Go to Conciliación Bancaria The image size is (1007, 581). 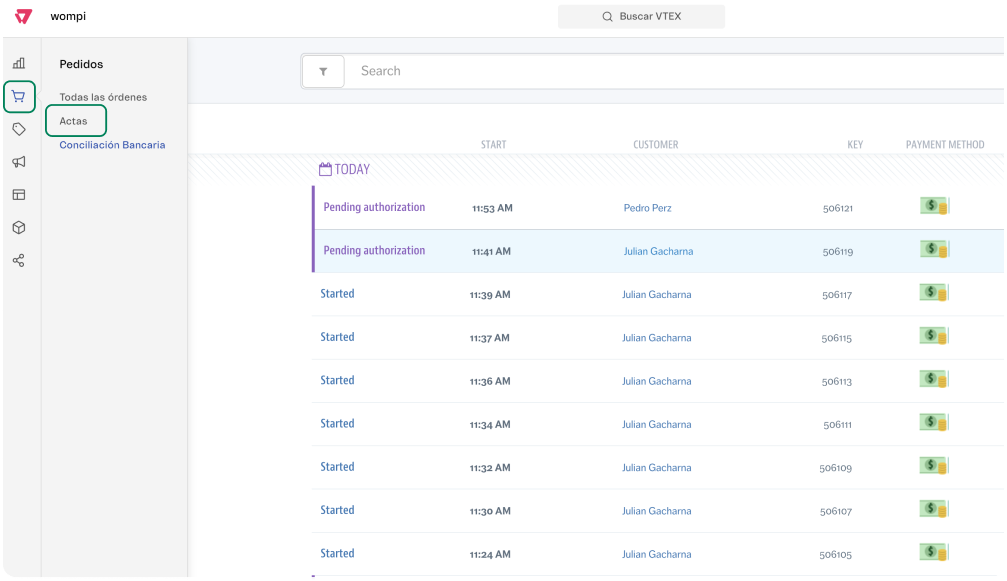[x=112, y=145]
